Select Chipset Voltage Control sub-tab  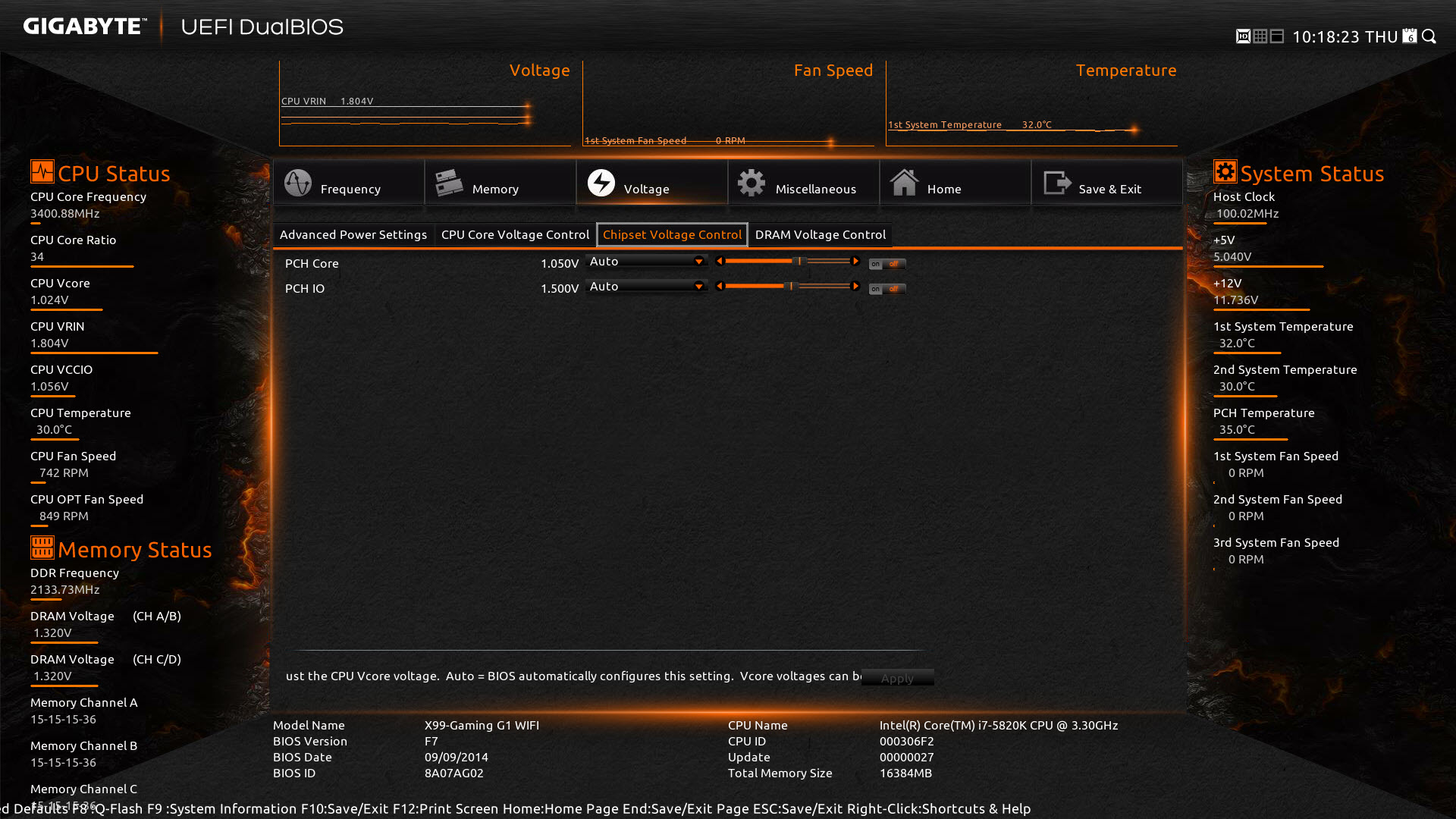(673, 235)
